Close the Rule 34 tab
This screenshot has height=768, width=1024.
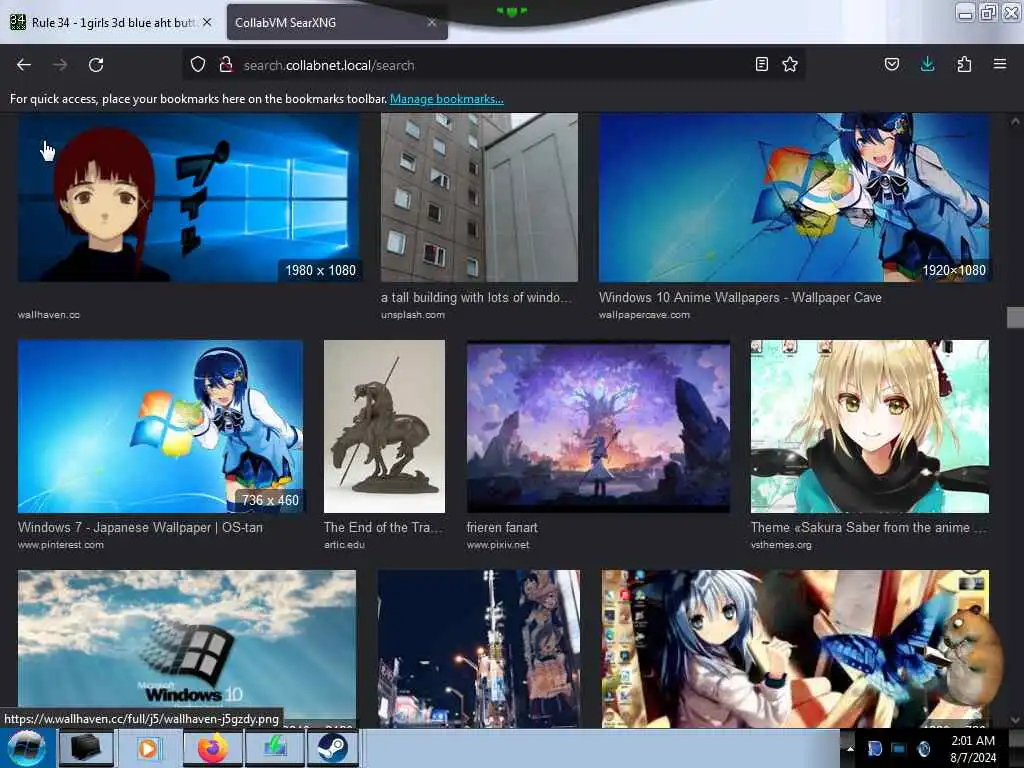coord(207,22)
